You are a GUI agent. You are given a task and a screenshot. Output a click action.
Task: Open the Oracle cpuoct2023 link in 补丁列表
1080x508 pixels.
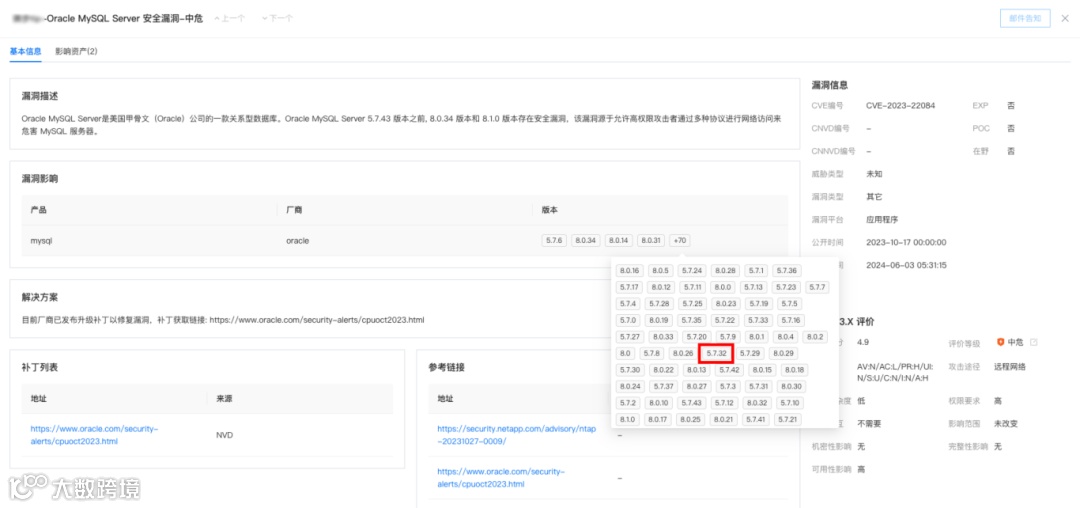click(x=94, y=435)
